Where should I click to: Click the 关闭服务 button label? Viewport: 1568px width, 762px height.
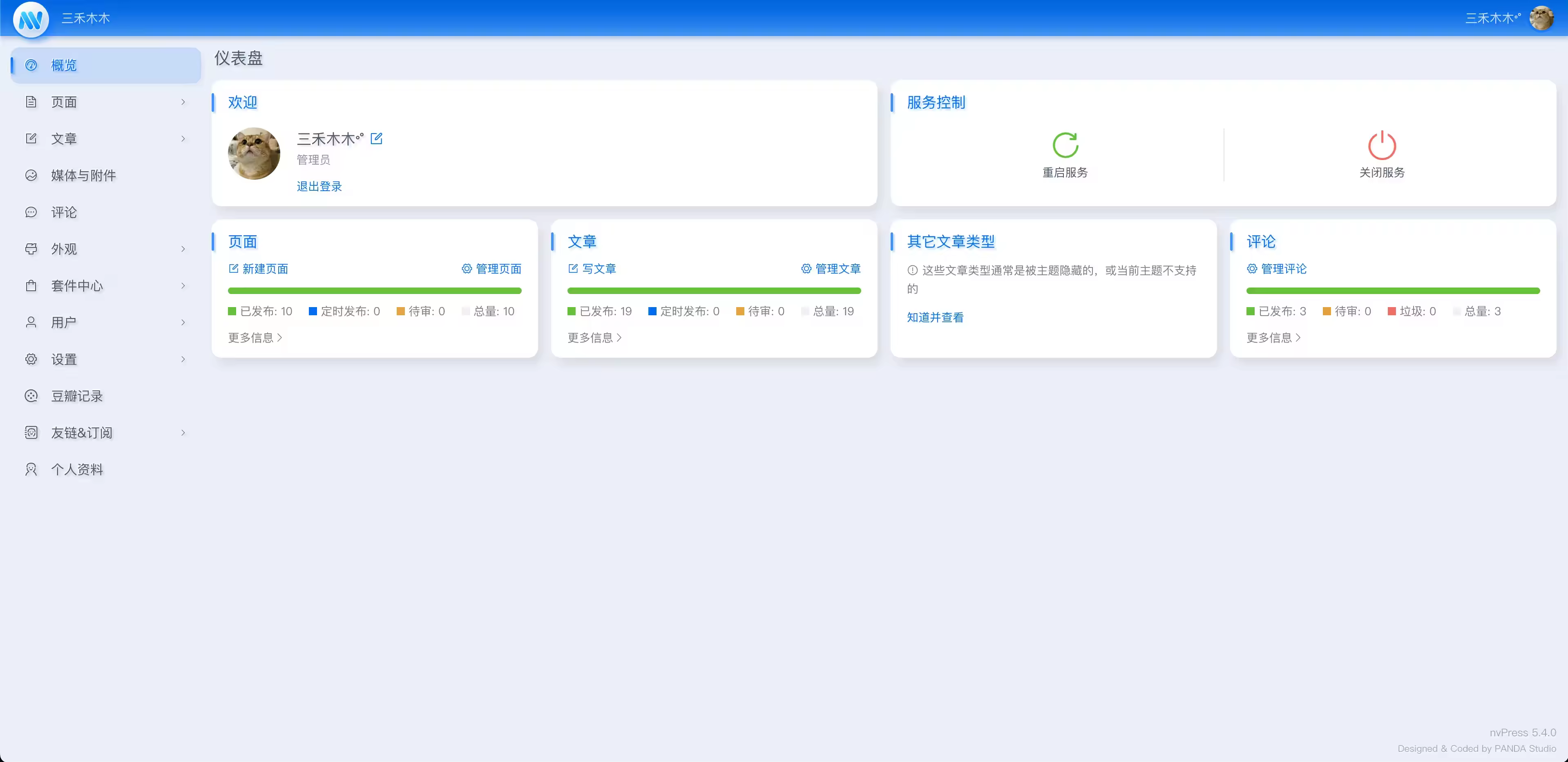point(1382,172)
